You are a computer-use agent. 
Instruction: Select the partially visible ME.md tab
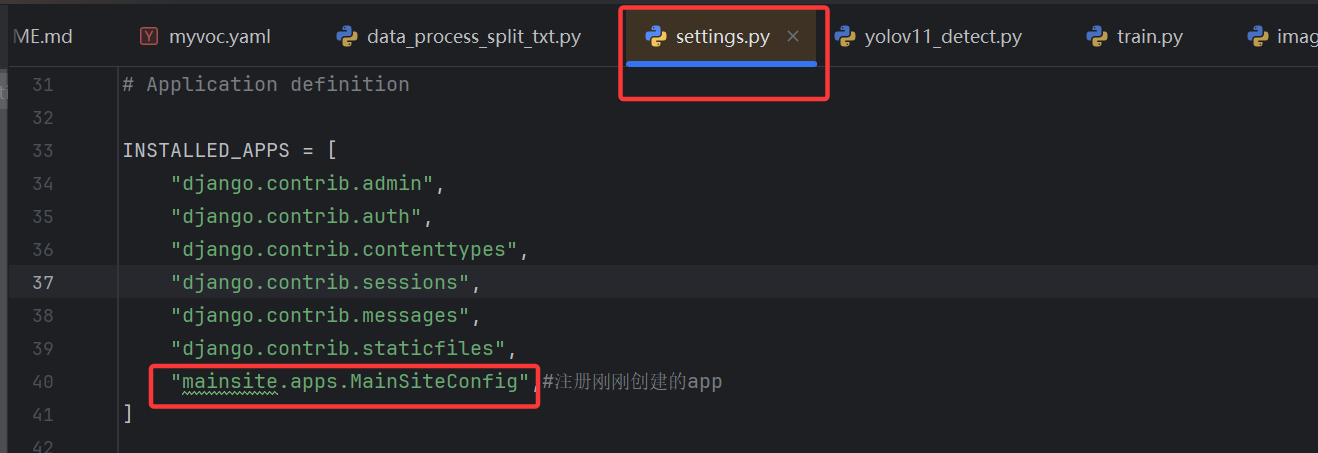(x=42, y=37)
